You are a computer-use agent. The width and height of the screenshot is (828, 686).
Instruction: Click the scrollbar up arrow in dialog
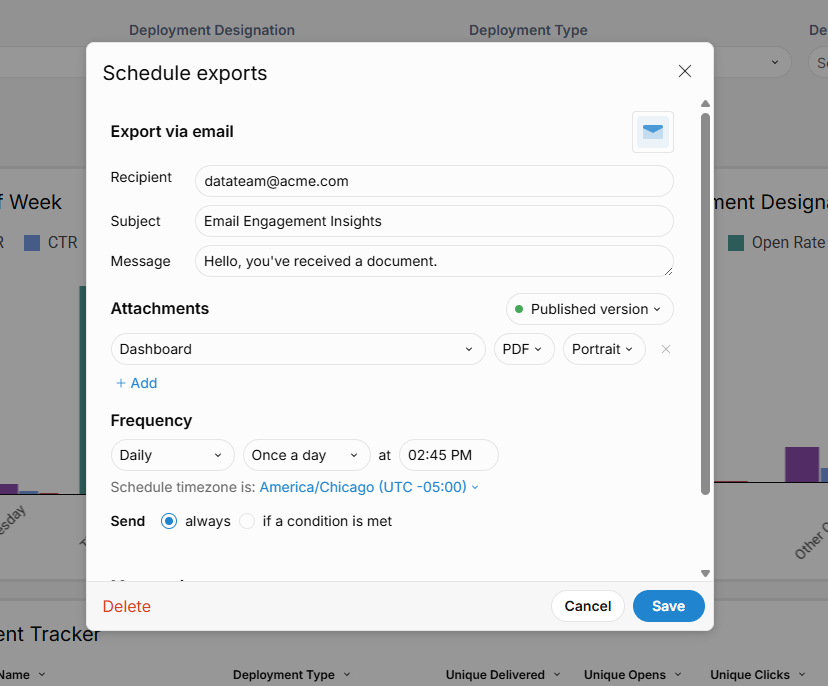705,104
